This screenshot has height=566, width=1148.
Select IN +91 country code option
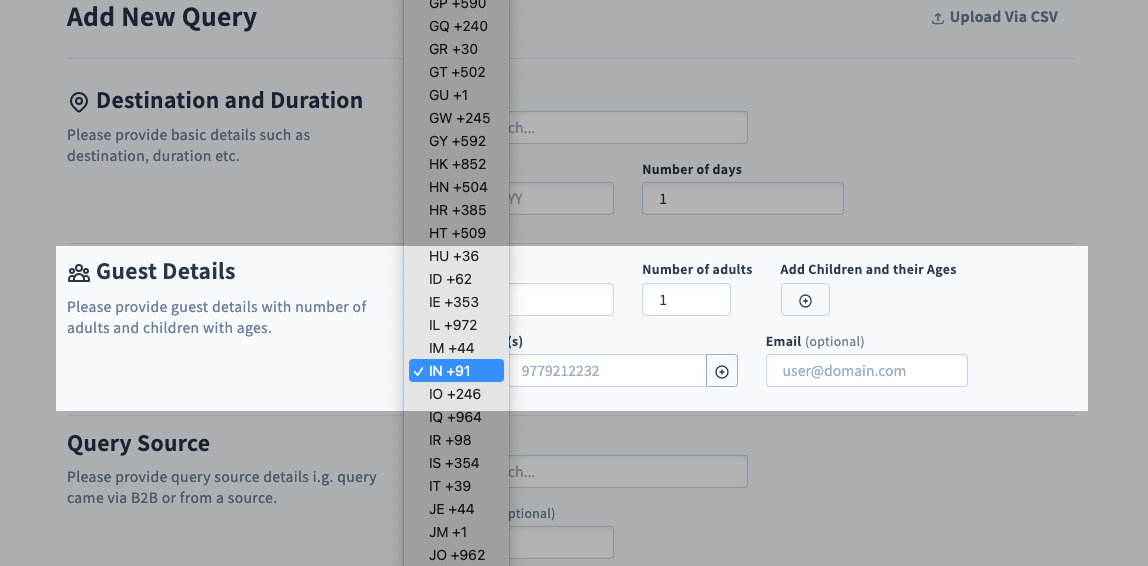456,371
